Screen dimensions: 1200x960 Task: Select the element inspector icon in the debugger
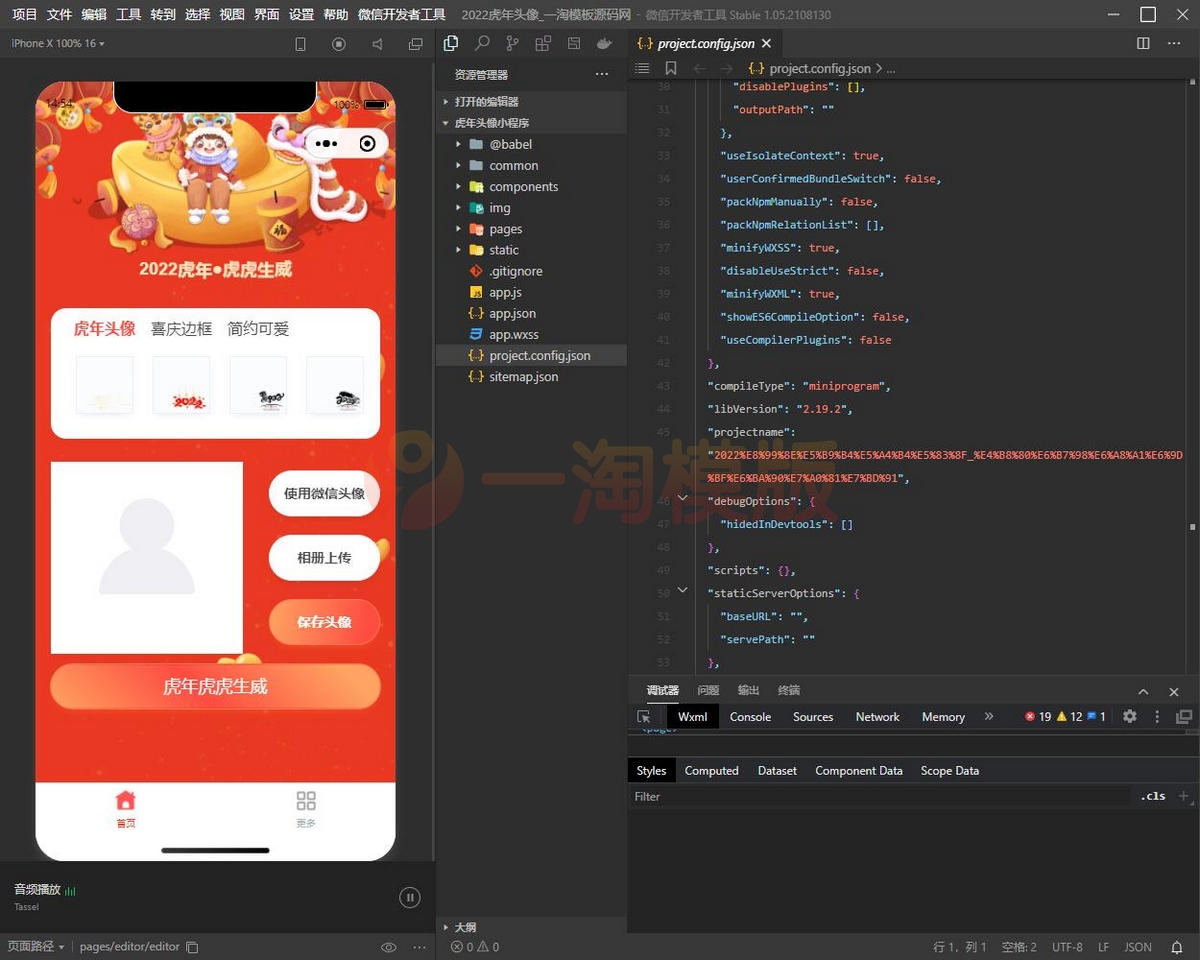click(644, 716)
